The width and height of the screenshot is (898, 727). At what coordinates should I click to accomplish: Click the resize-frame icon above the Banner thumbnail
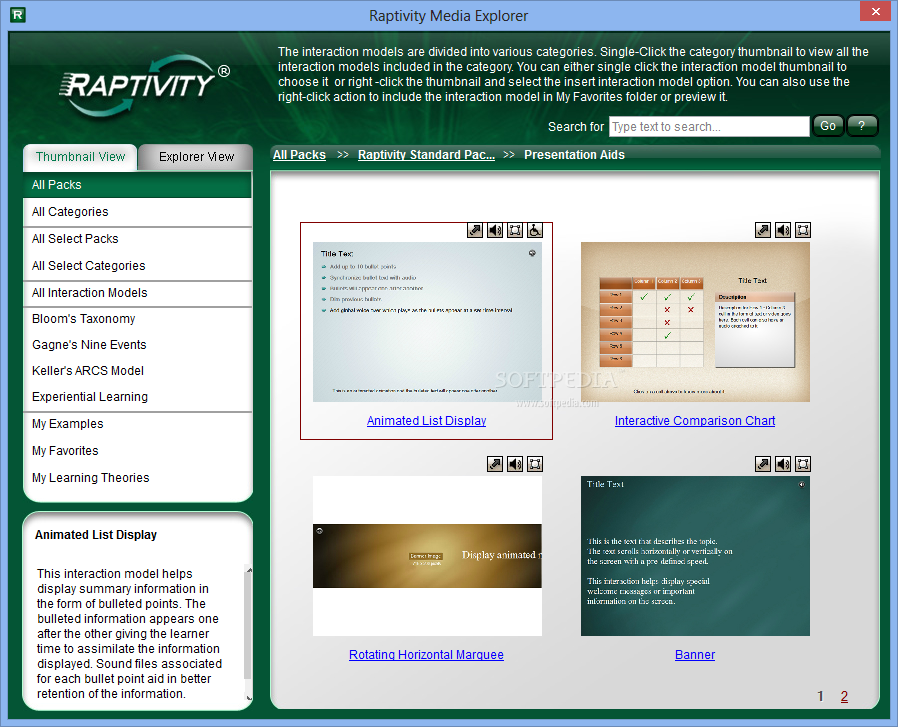803,464
